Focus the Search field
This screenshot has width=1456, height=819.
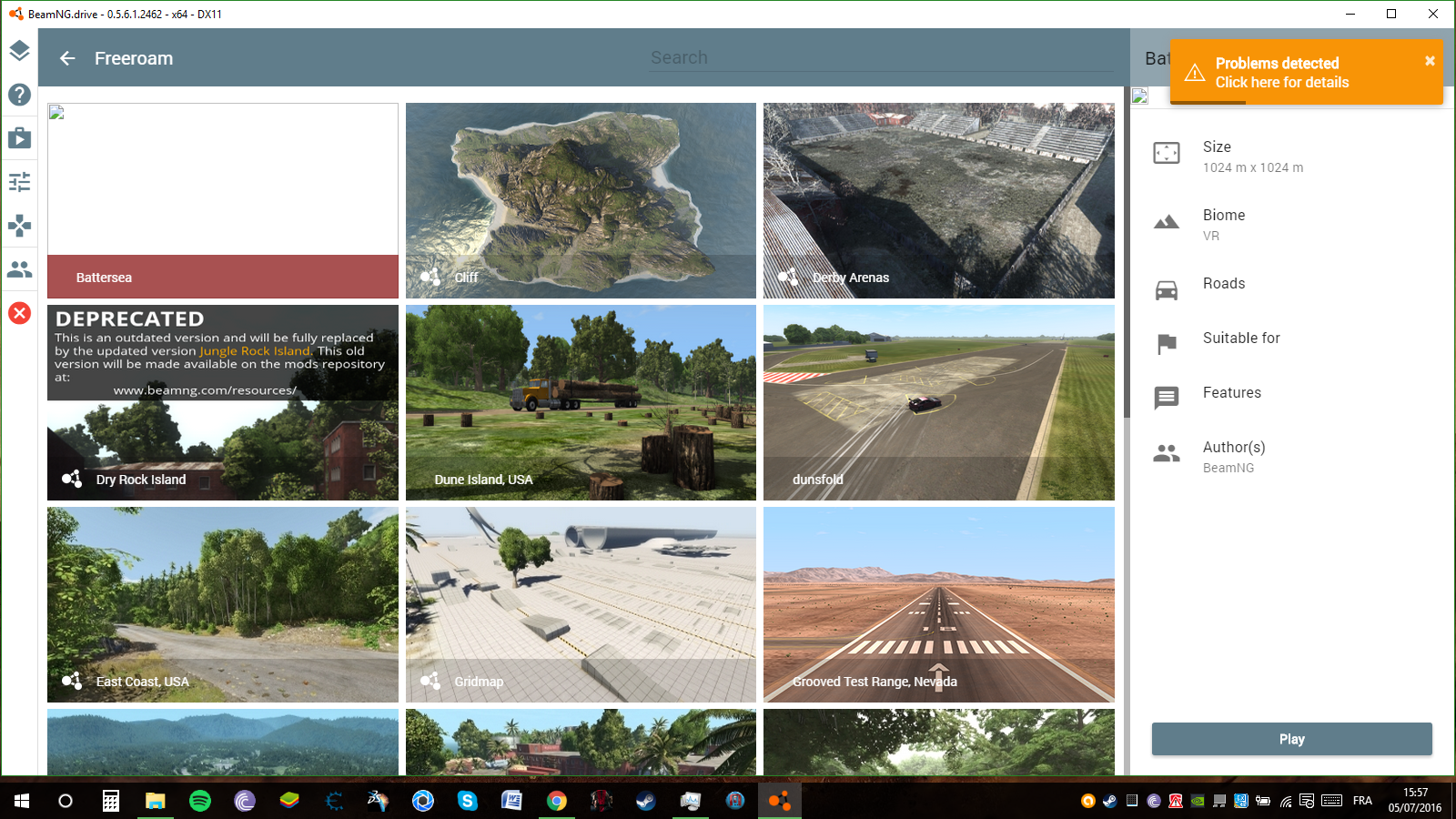pos(881,58)
